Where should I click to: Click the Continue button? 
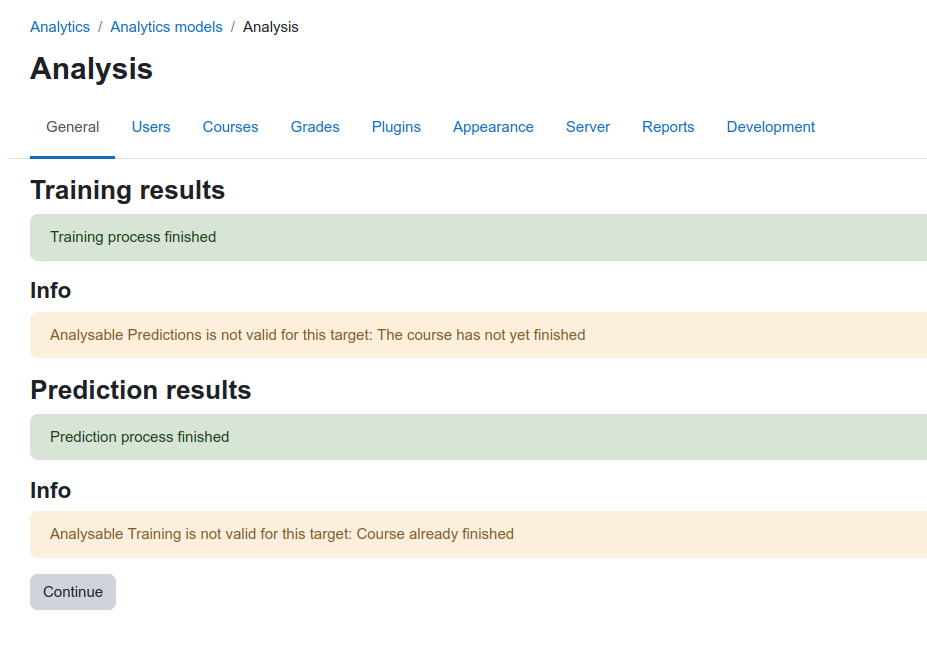(x=73, y=592)
